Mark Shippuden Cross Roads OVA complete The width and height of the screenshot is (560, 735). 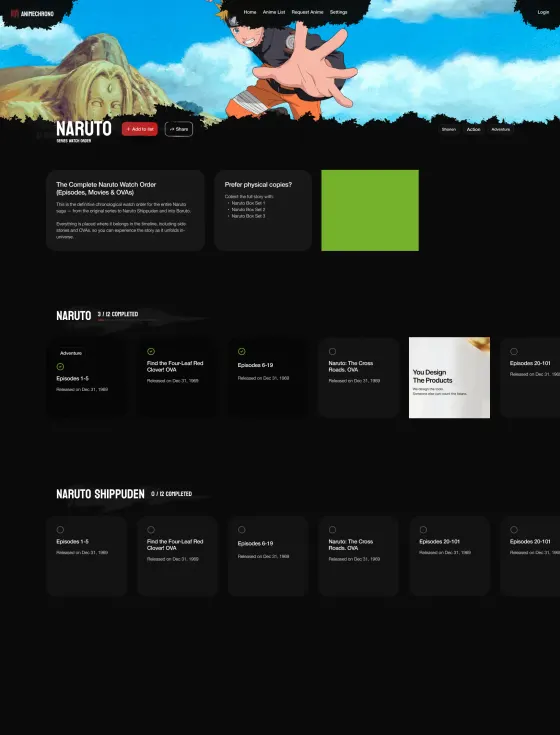(x=332, y=530)
